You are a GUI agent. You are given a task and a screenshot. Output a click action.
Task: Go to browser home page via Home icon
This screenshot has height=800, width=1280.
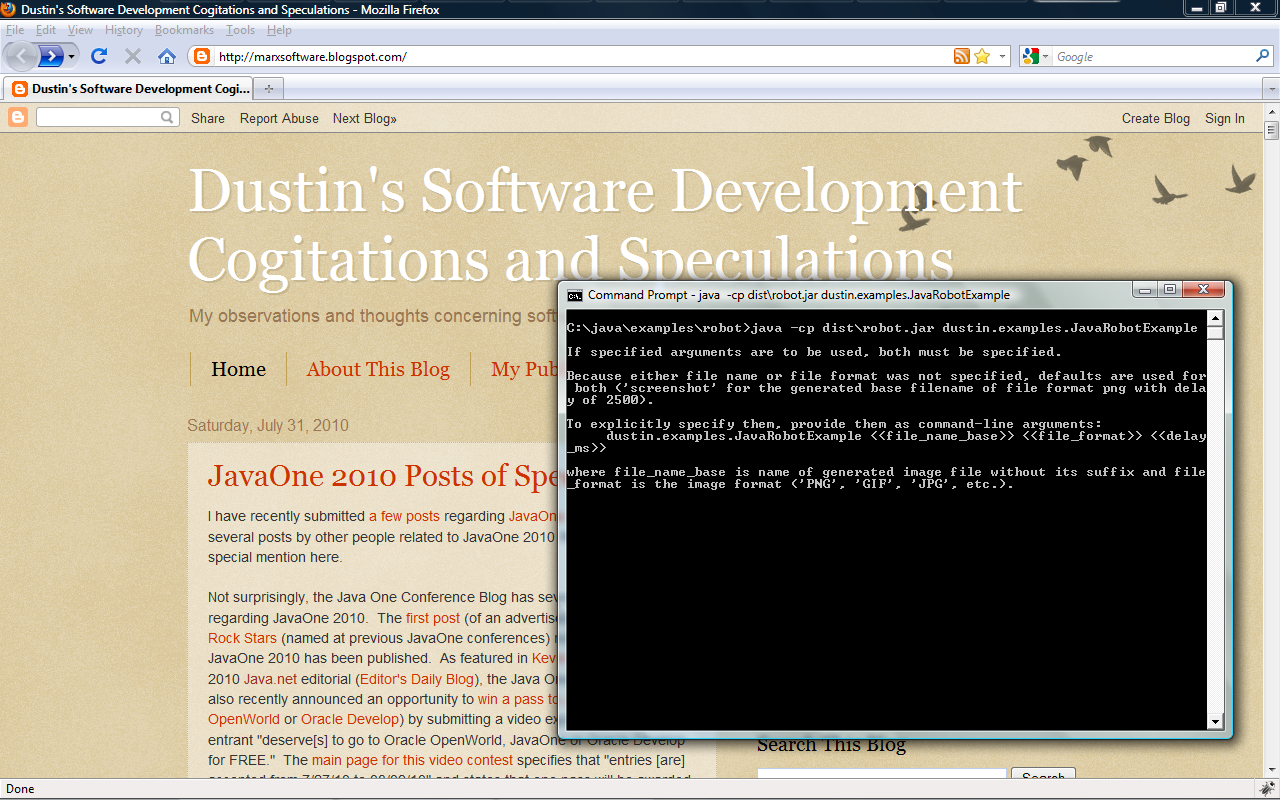click(166, 56)
